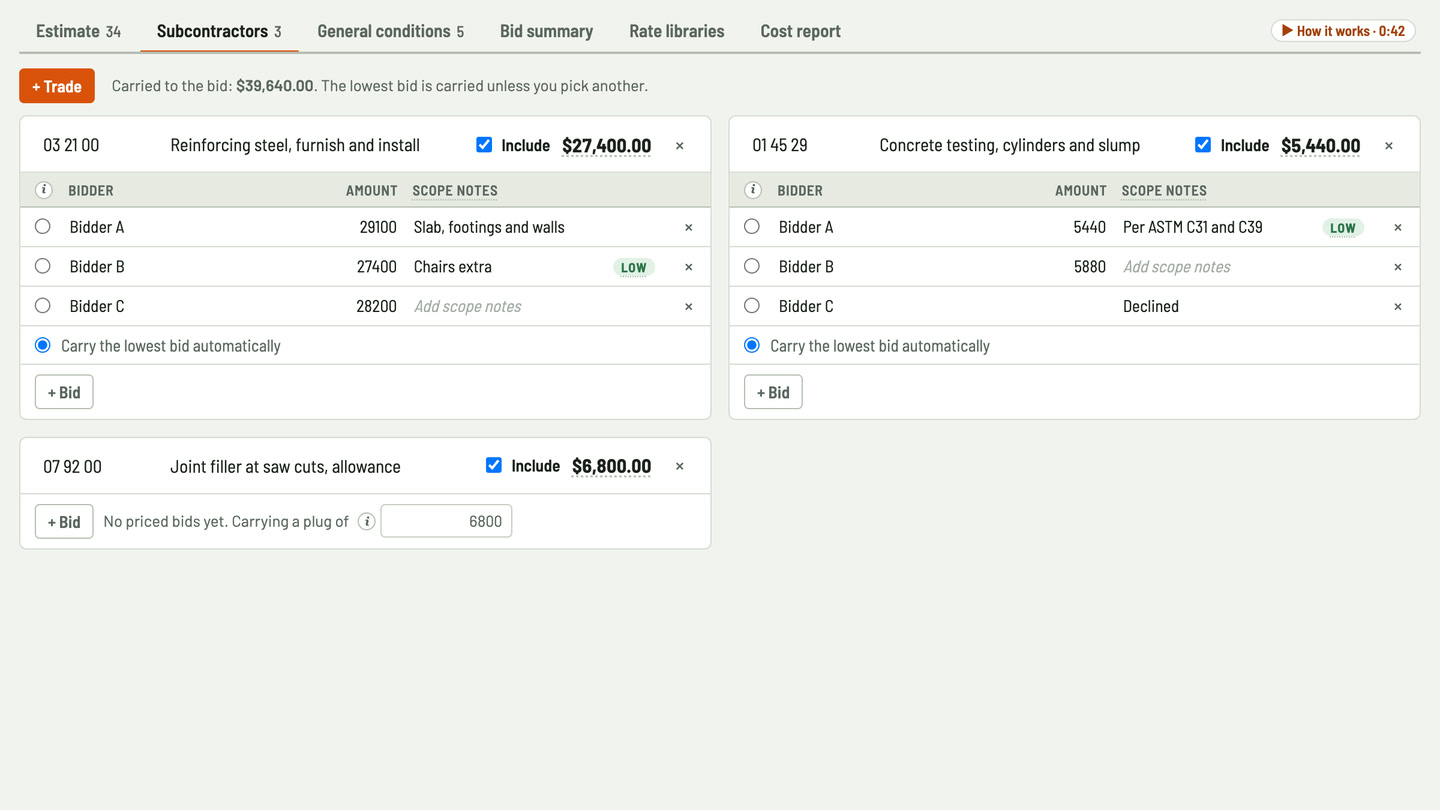Delete Bidder A row with 29100 amount
Viewport: 1440px width, 810px height.
689,227
